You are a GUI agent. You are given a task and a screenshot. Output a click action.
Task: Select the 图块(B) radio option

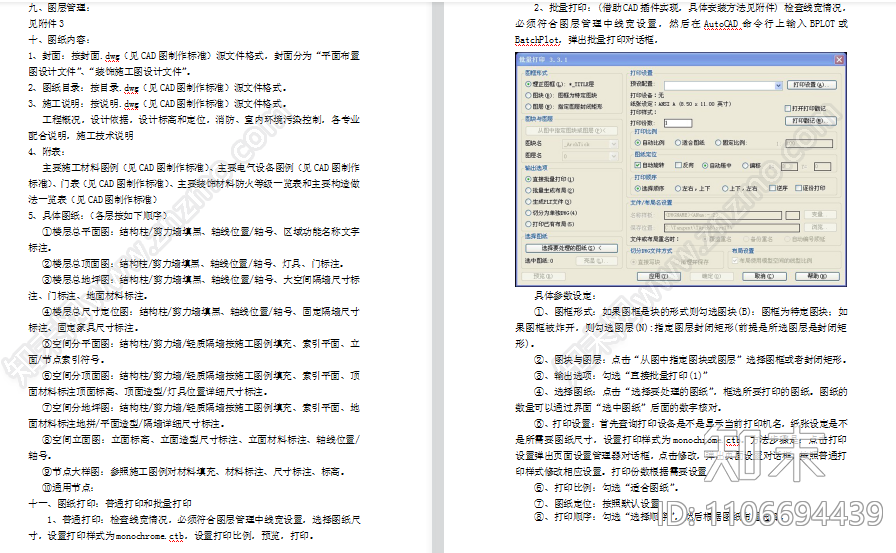tap(529, 95)
